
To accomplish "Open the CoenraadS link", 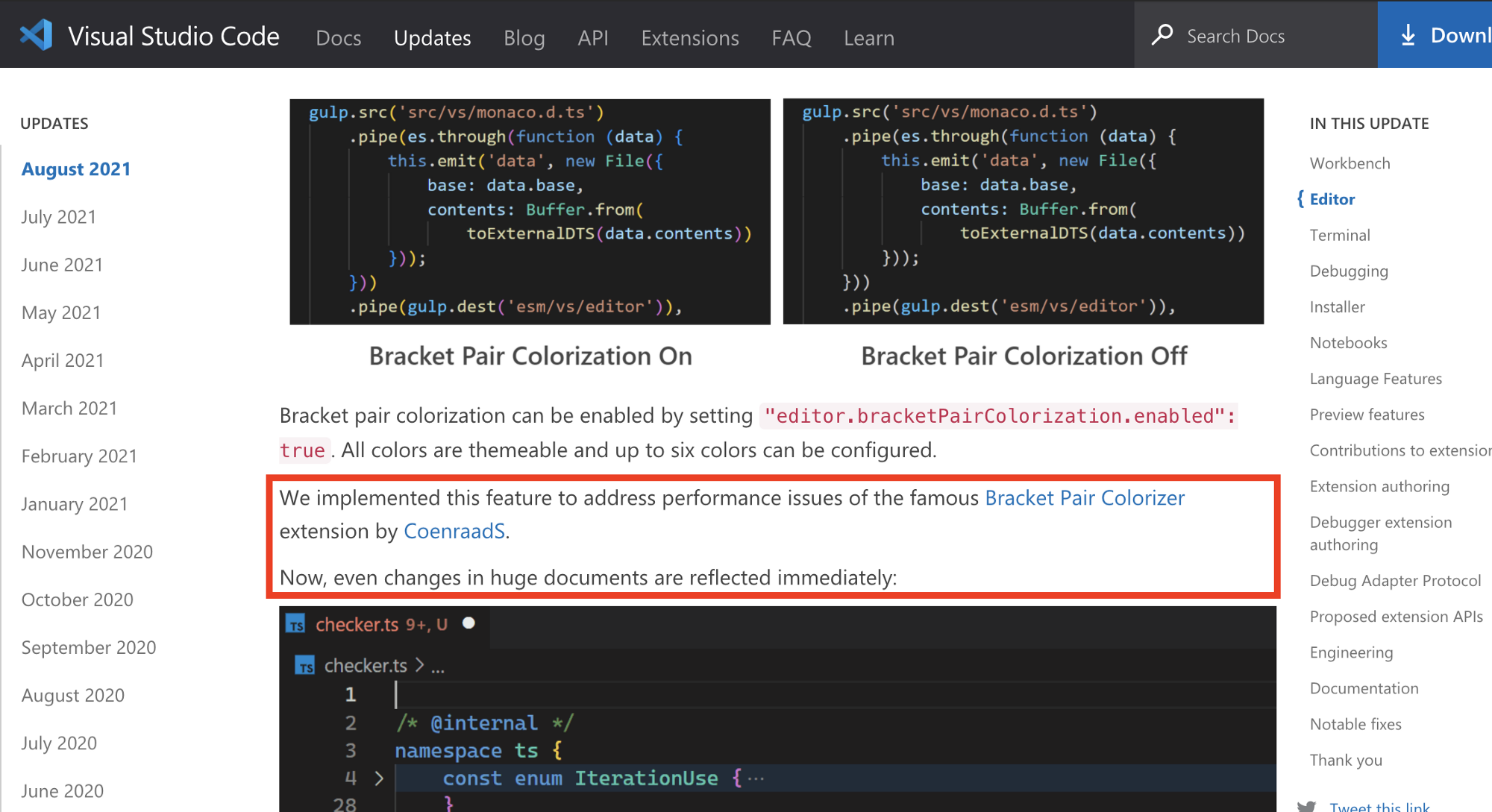I will [454, 531].
